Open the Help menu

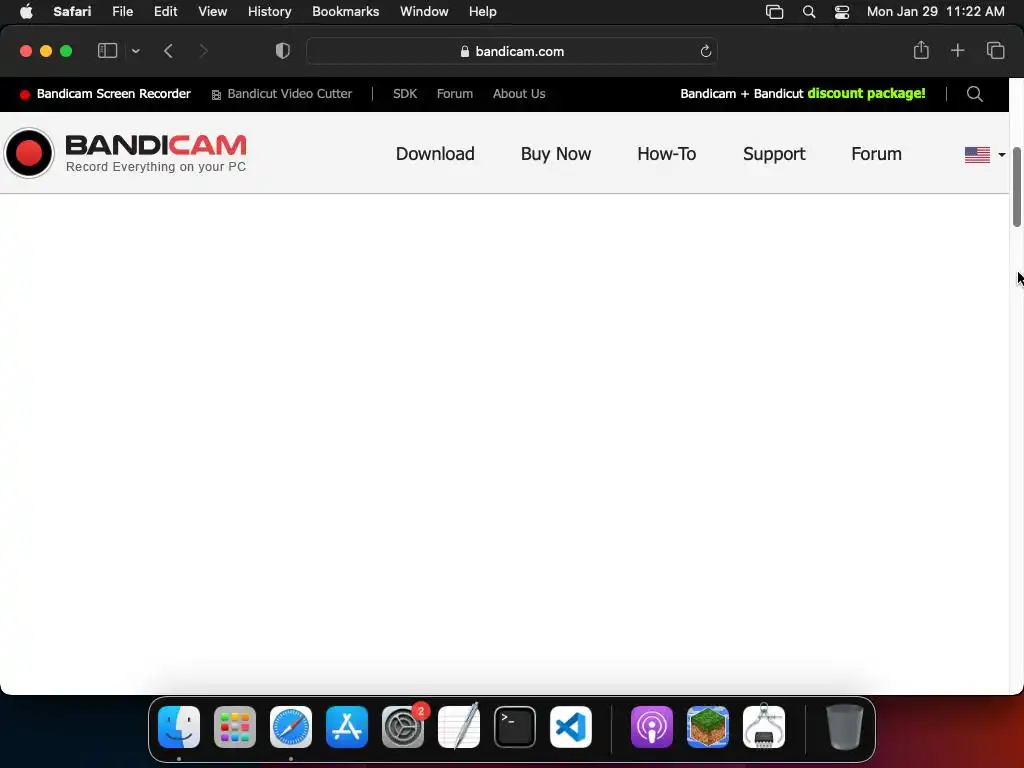[483, 12]
